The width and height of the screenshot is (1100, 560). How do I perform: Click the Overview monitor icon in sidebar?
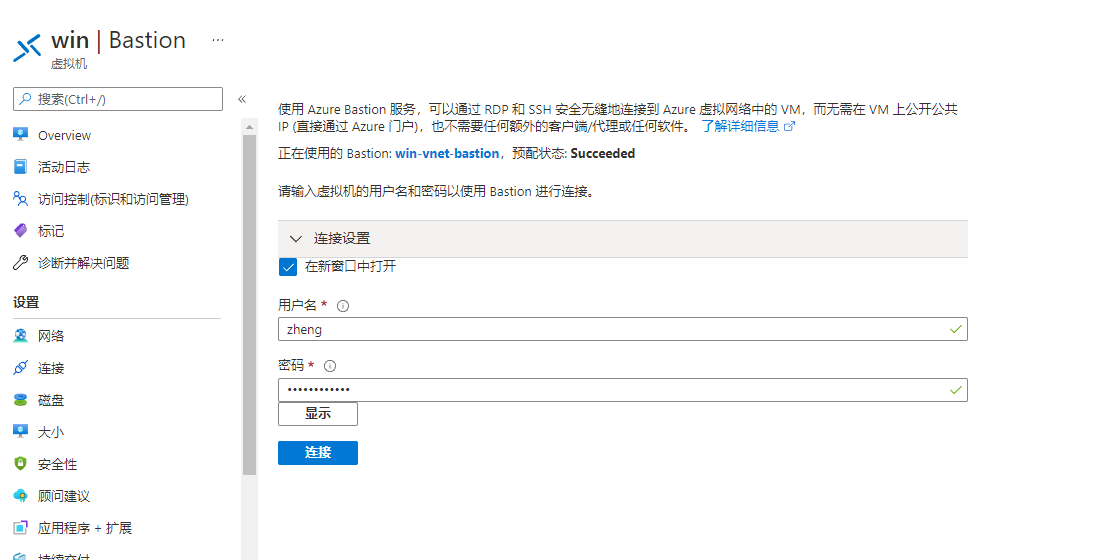pos(20,135)
